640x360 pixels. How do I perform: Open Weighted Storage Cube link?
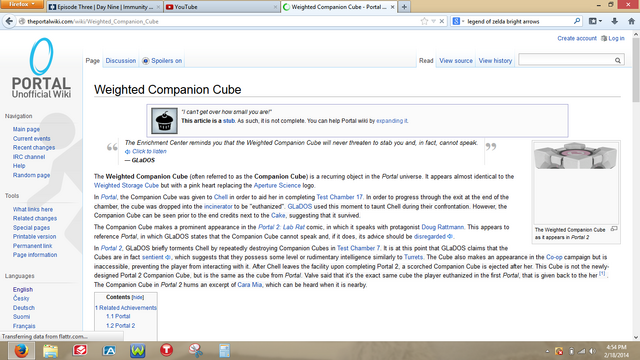126,185
